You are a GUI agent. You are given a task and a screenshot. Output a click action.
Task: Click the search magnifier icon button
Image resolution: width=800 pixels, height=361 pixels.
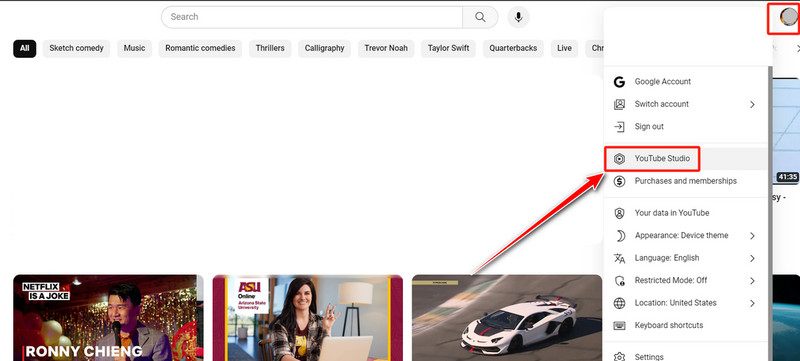pyautogui.click(x=480, y=17)
